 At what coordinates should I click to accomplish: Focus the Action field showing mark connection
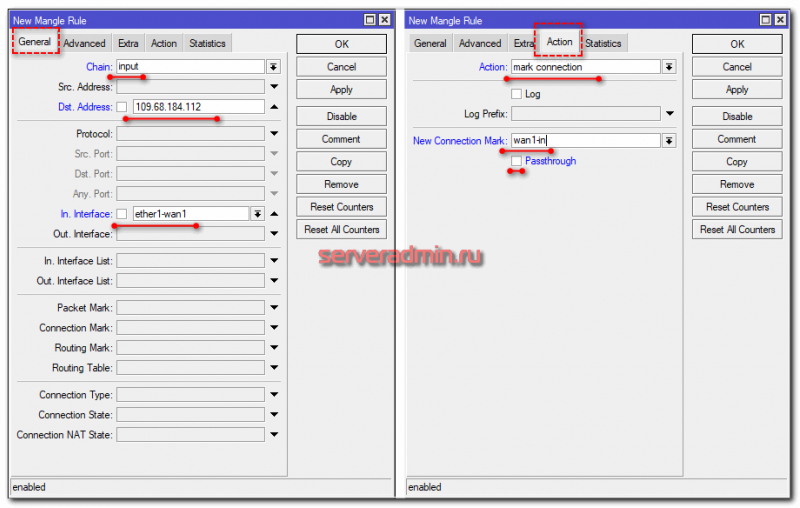coord(586,67)
